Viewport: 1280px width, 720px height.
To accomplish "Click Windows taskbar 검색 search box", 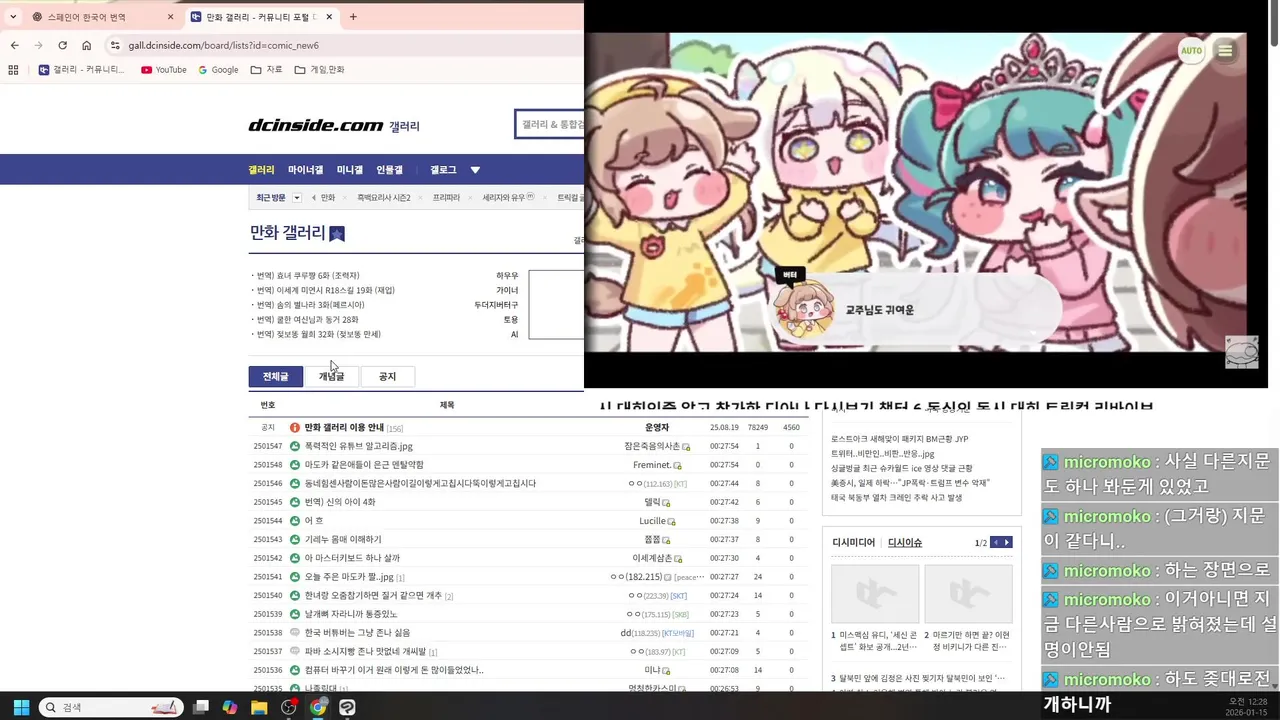I will coord(112,707).
